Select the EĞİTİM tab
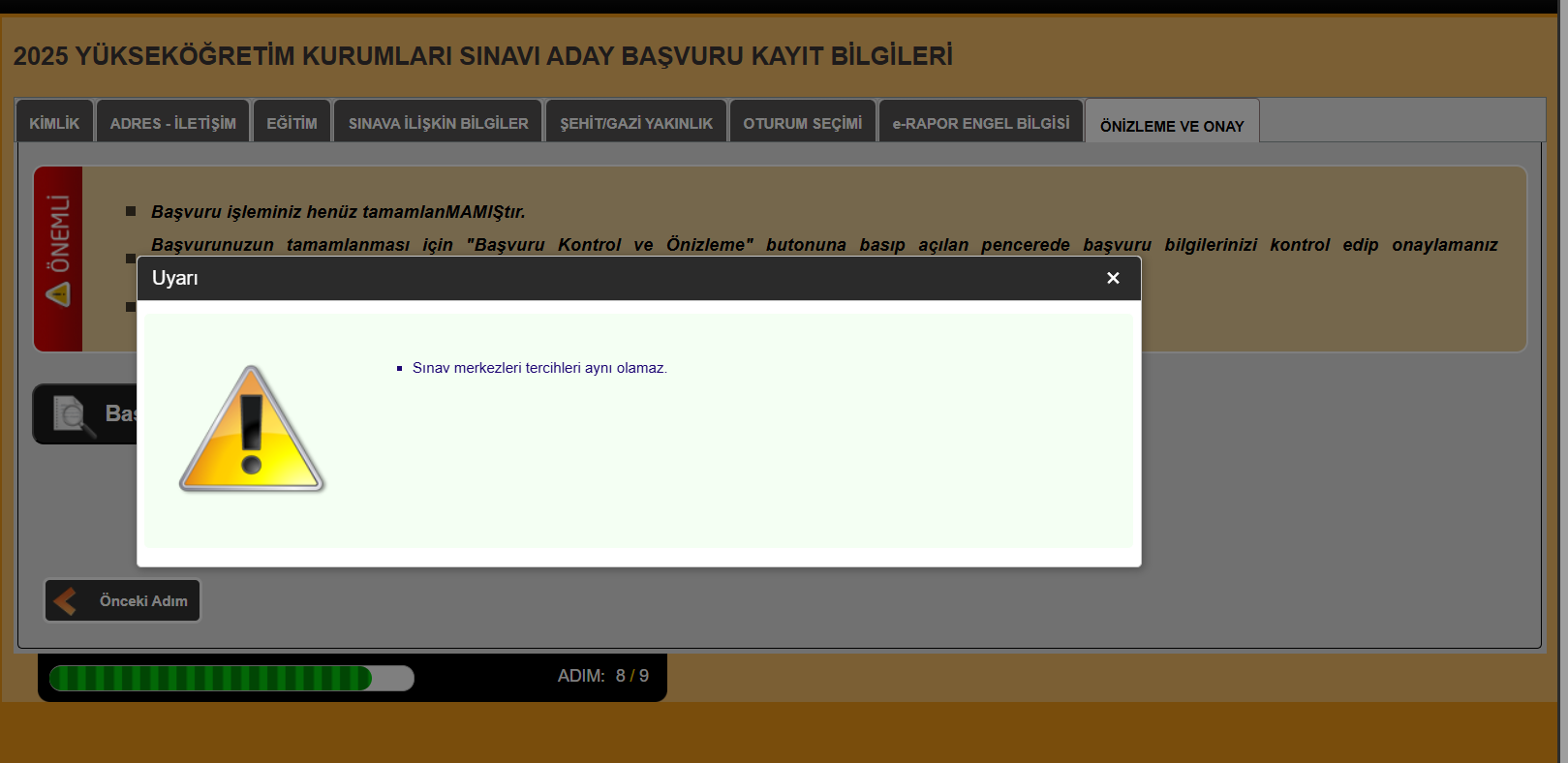 [x=292, y=122]
